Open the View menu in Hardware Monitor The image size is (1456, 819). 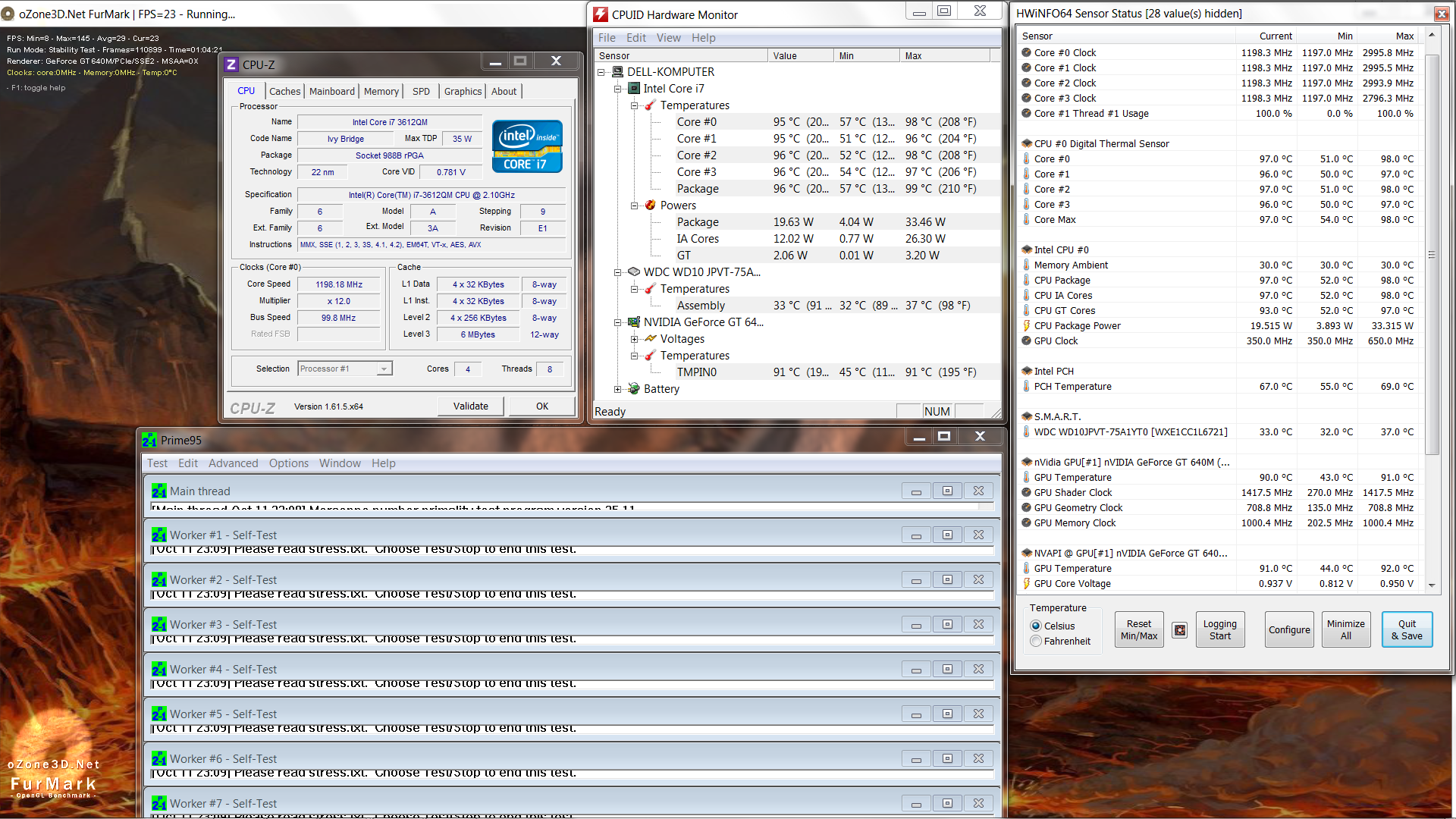click(669, 38)
